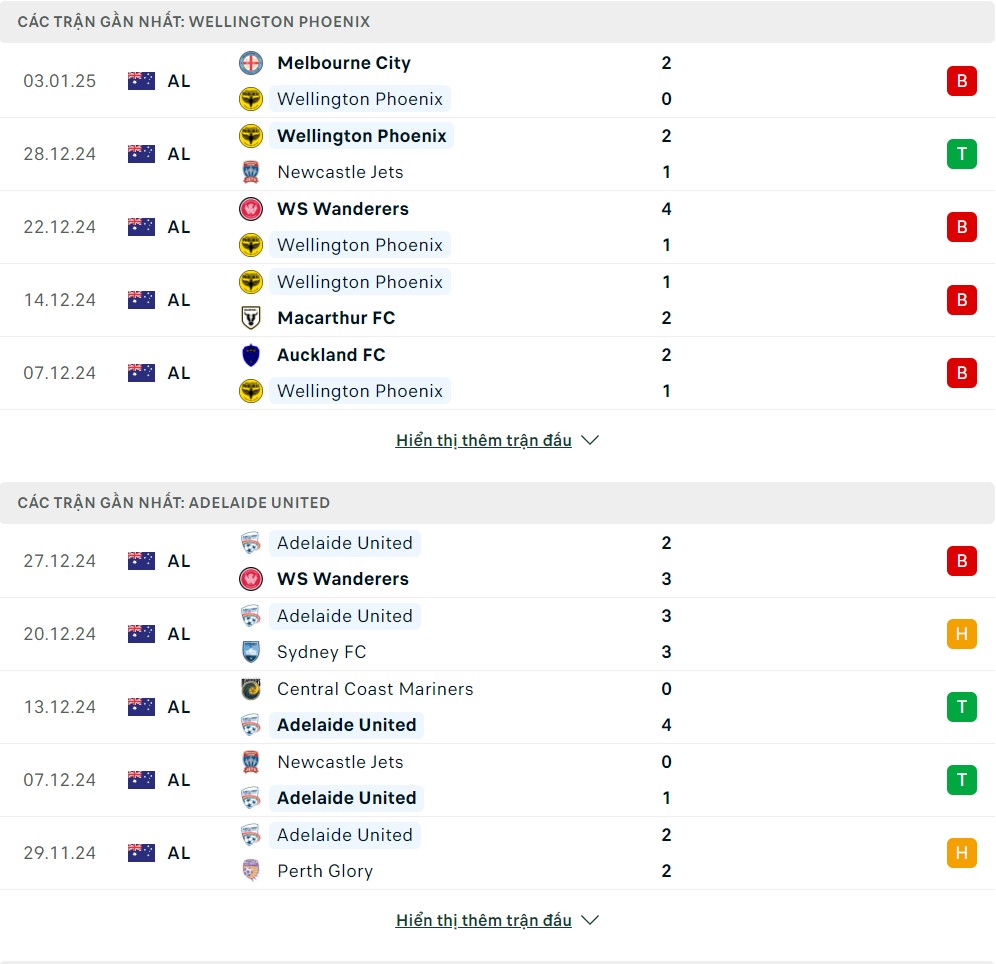This screenshot has height=964, width=996.
Task: Click the WS Wanderers logo in the 22.12.24 match
Action: click(251, 209)
